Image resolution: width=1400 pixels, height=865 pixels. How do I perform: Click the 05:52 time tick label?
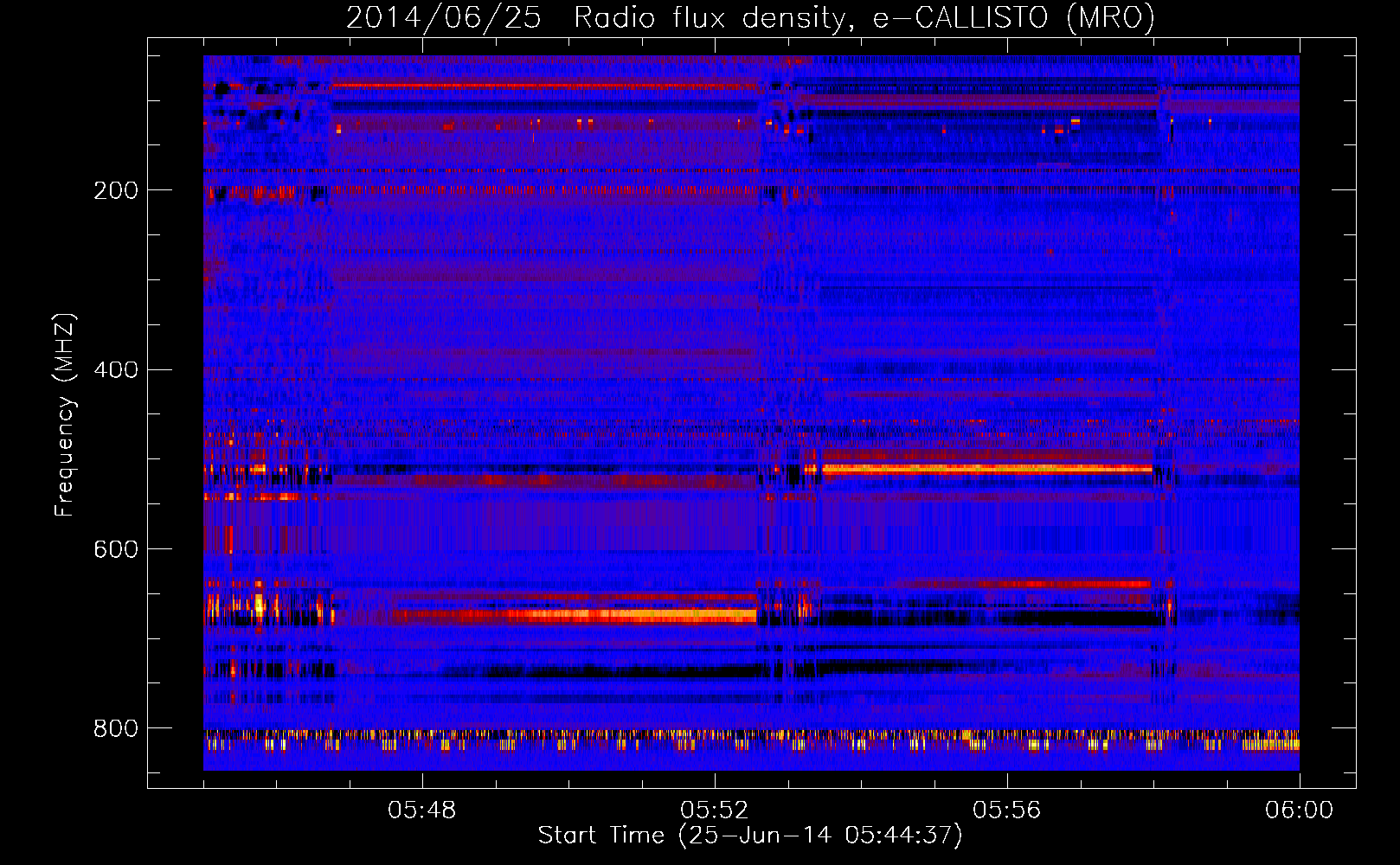point(715,811)
